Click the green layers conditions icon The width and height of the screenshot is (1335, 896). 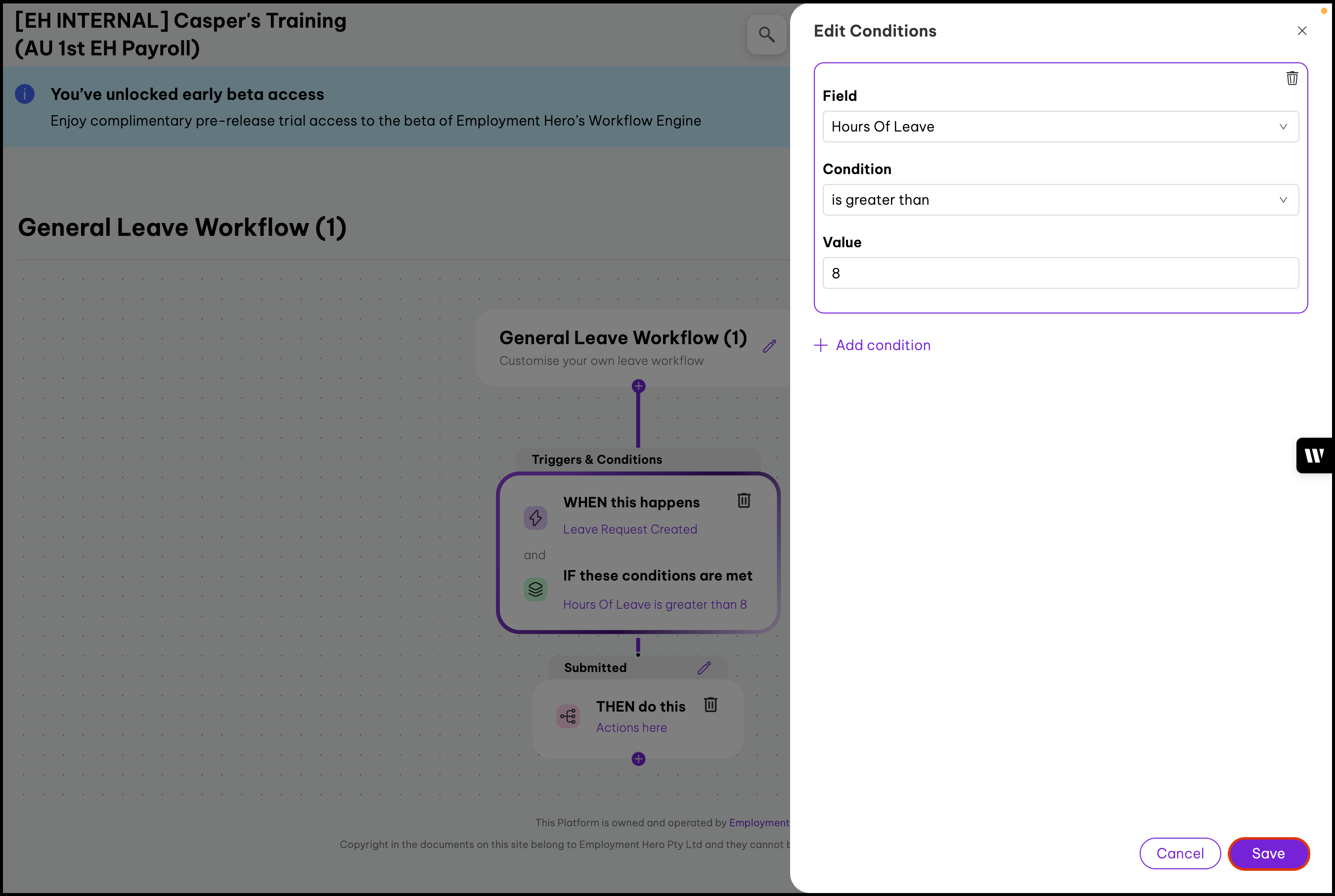[x=535, y=588]
